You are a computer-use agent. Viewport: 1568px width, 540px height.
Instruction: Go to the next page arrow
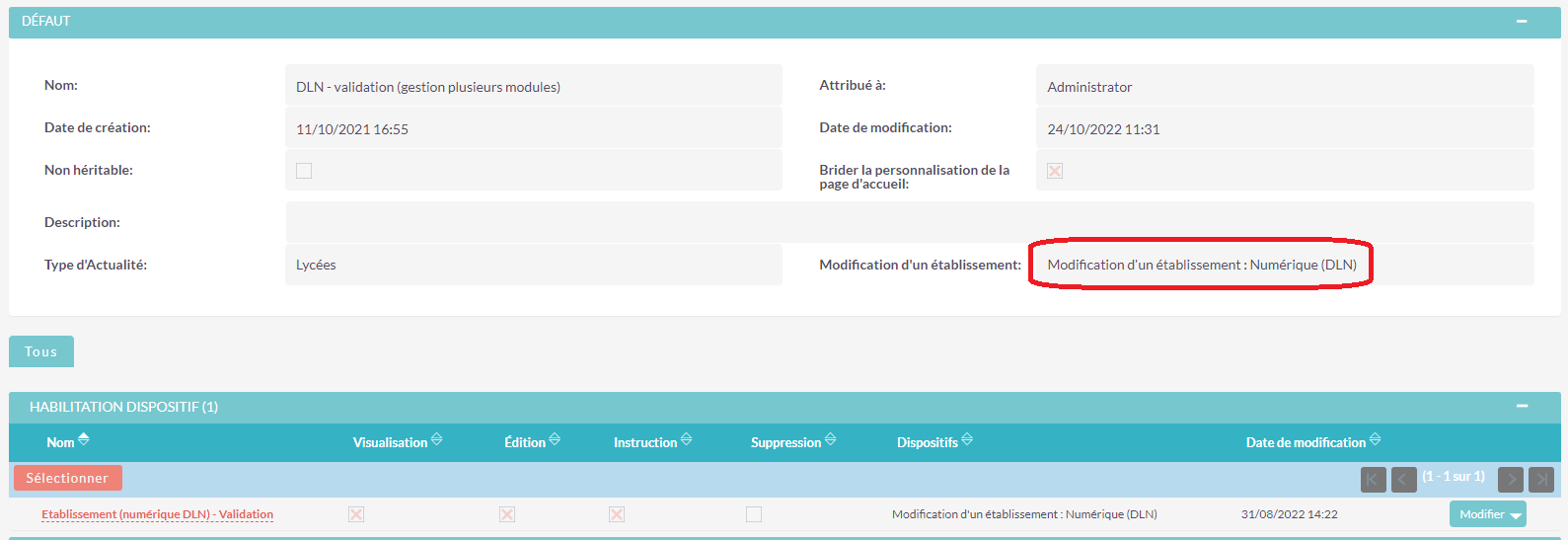pyautogui.click(x=1510, y=480)
